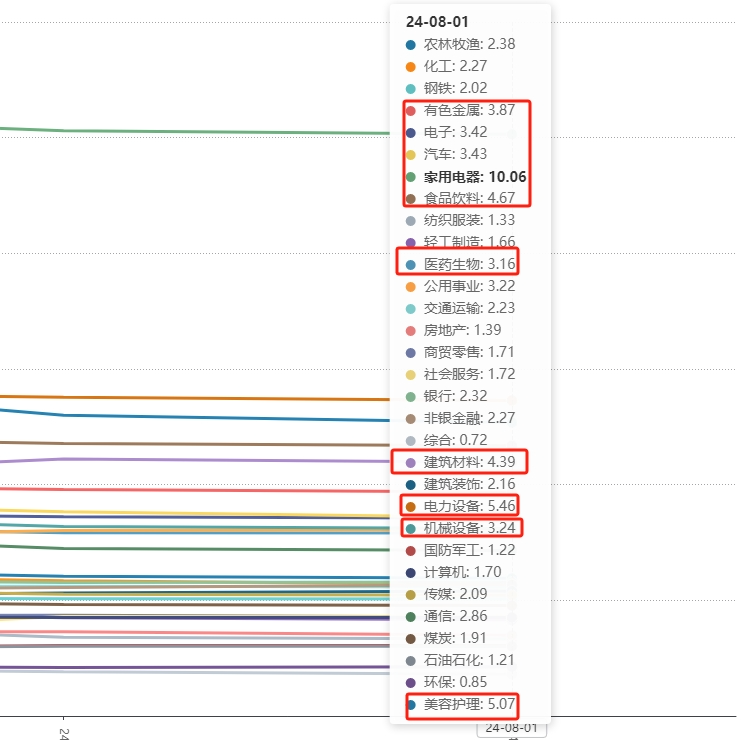Select the 国防军工: 1.22 tooltip row
This screenshot has width=756, height=740.
(x=460, y=550)
